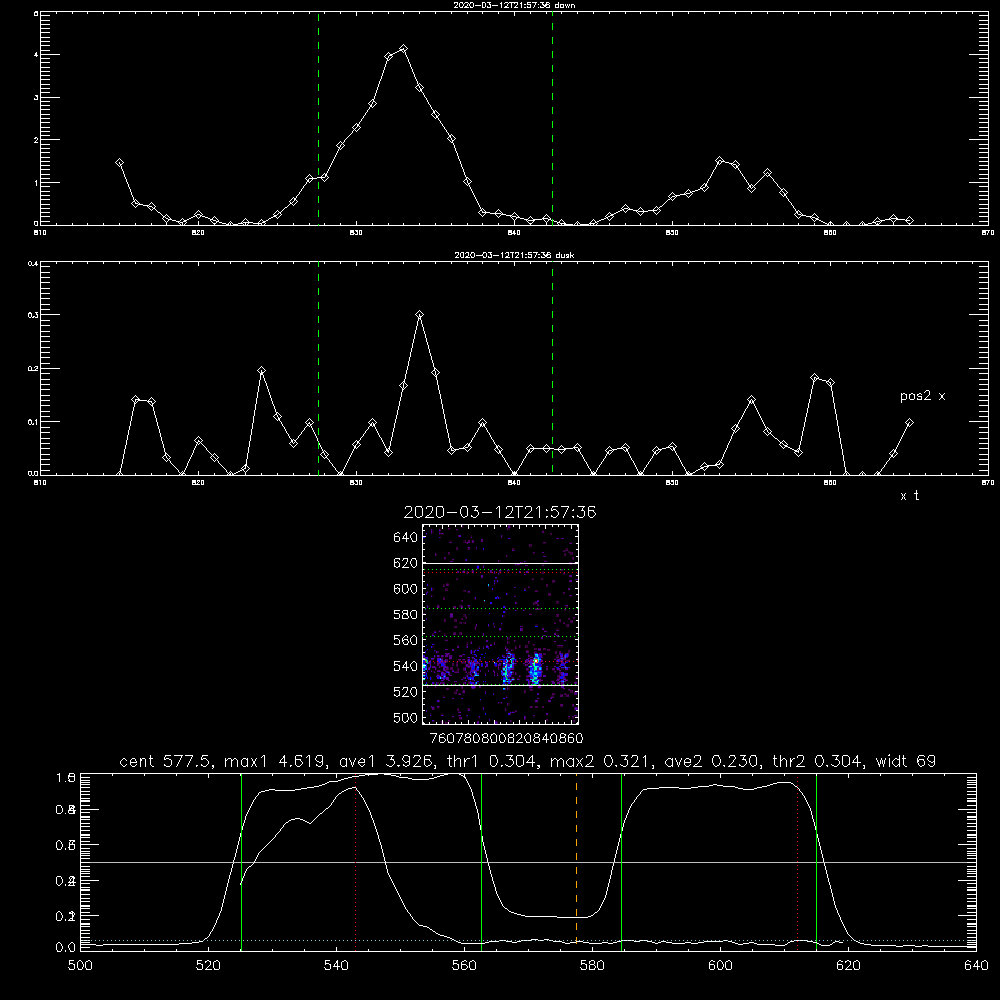Click the spectrogram x-axis label string 760780800820840860

(x=506, y=739)
